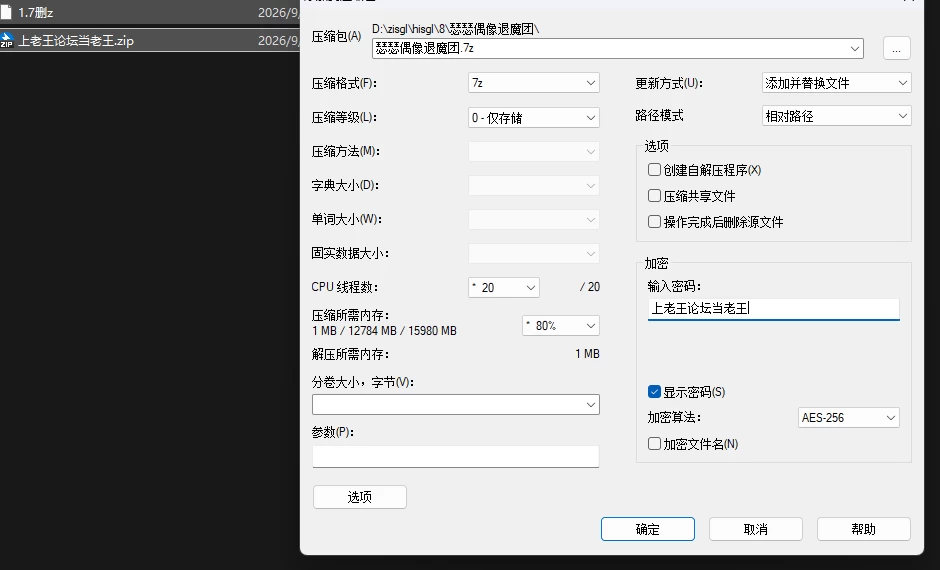940x570 pixels.
Task: Click the 确定 button
Action: [x=647, y=529]
